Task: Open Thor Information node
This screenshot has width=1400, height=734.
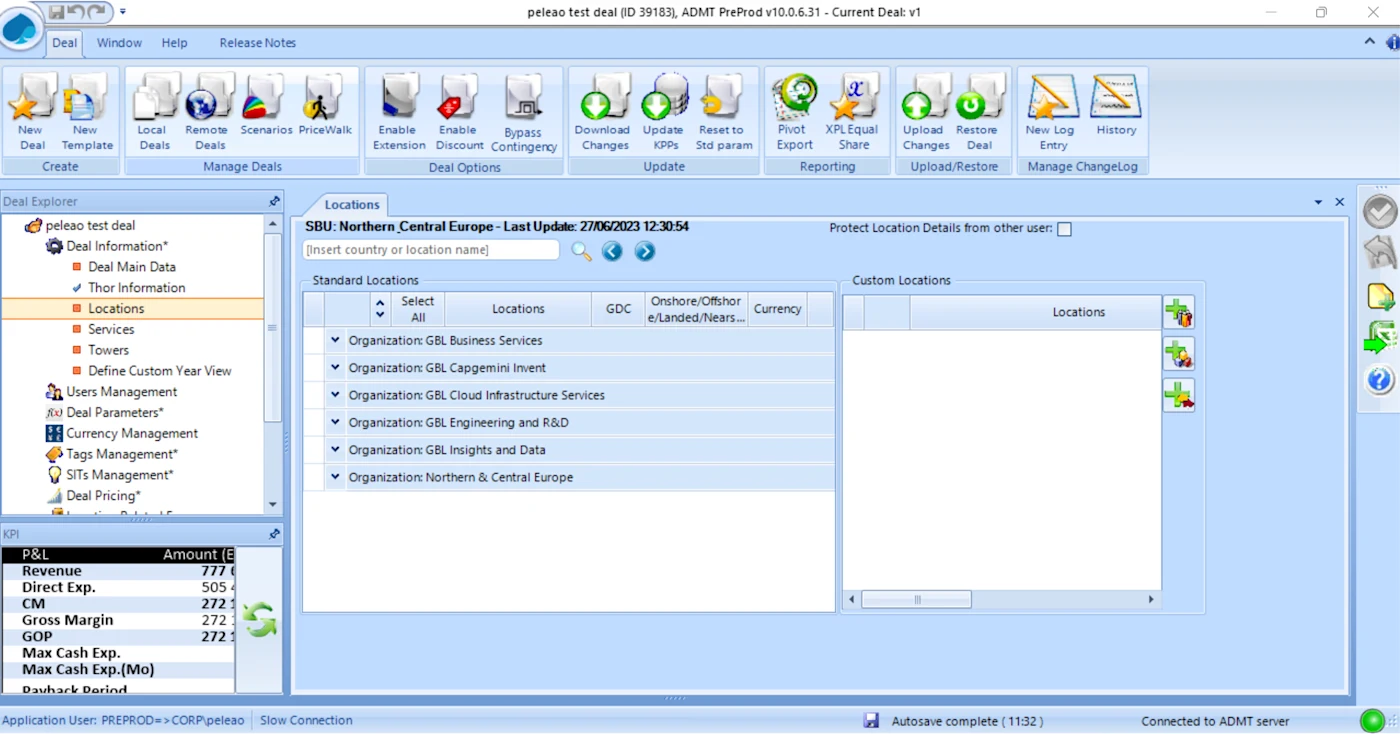Action: (137, 288)
